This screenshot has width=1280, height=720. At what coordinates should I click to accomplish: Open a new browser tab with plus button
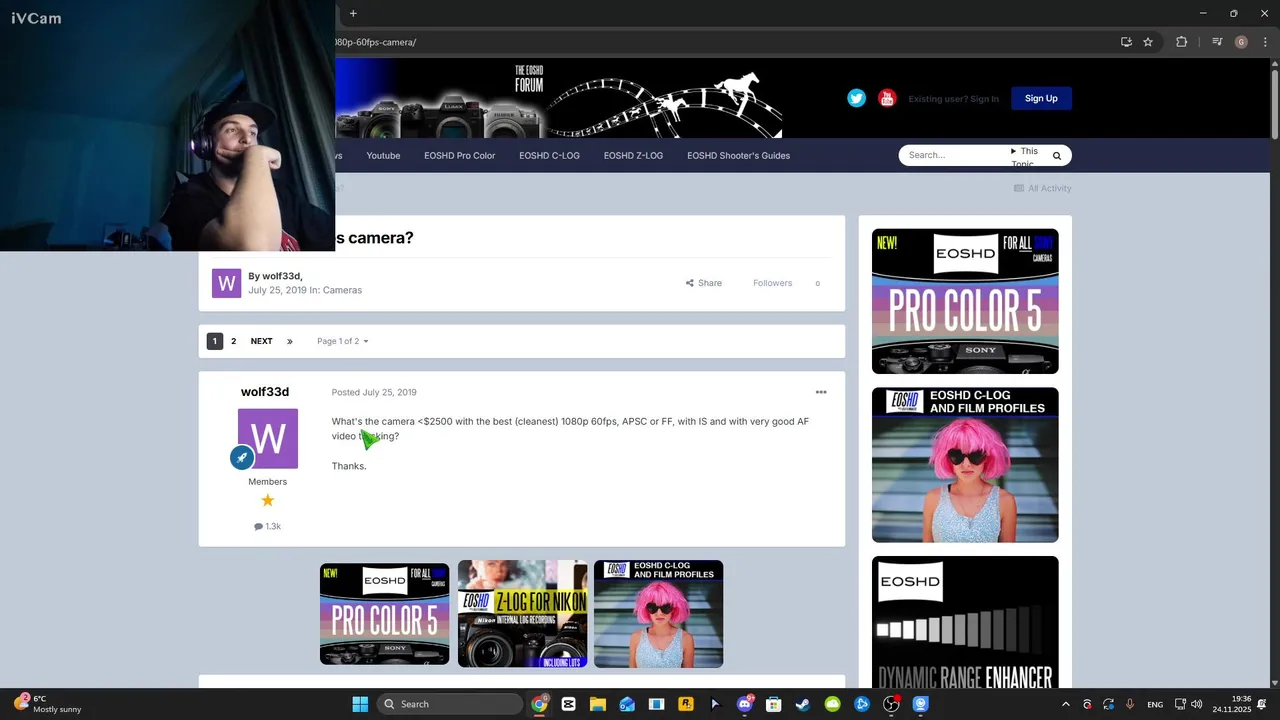[x=353, y=13]
